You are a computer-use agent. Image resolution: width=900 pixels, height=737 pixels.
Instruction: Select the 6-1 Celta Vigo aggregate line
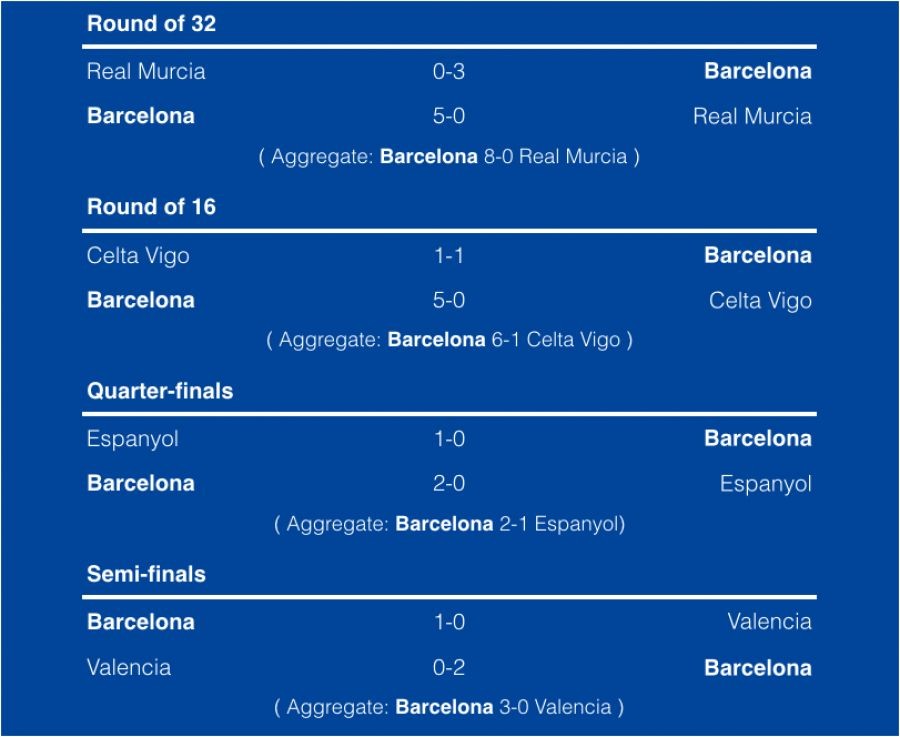coord(449,341)
